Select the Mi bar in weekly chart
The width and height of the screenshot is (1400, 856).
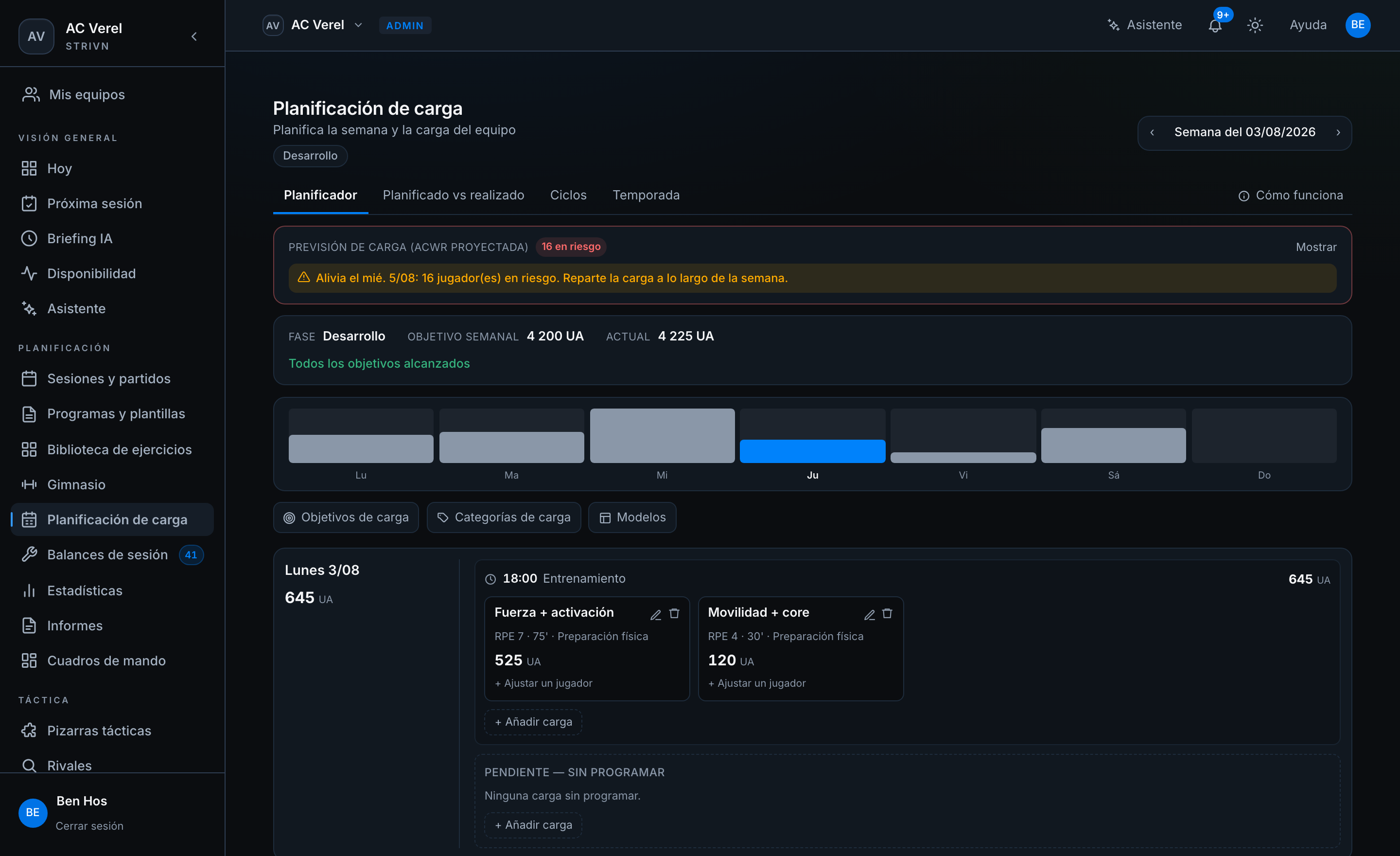coord(662,436)
